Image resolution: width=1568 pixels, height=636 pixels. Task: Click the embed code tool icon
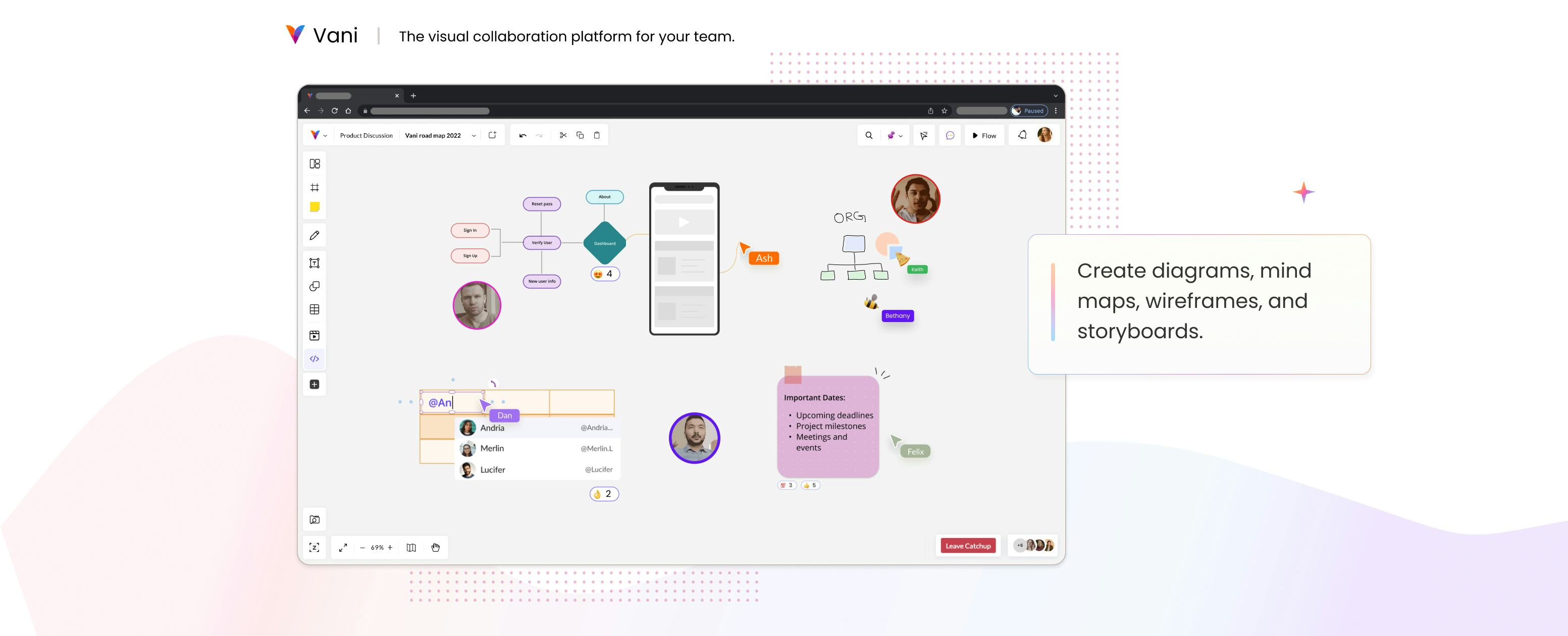tap(315, 358)
